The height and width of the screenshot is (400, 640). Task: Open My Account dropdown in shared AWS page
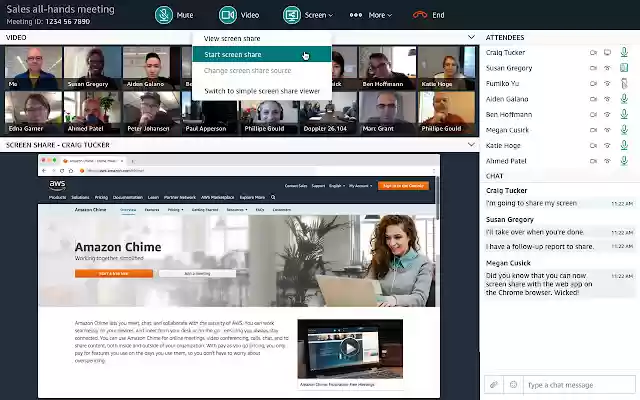360,186
